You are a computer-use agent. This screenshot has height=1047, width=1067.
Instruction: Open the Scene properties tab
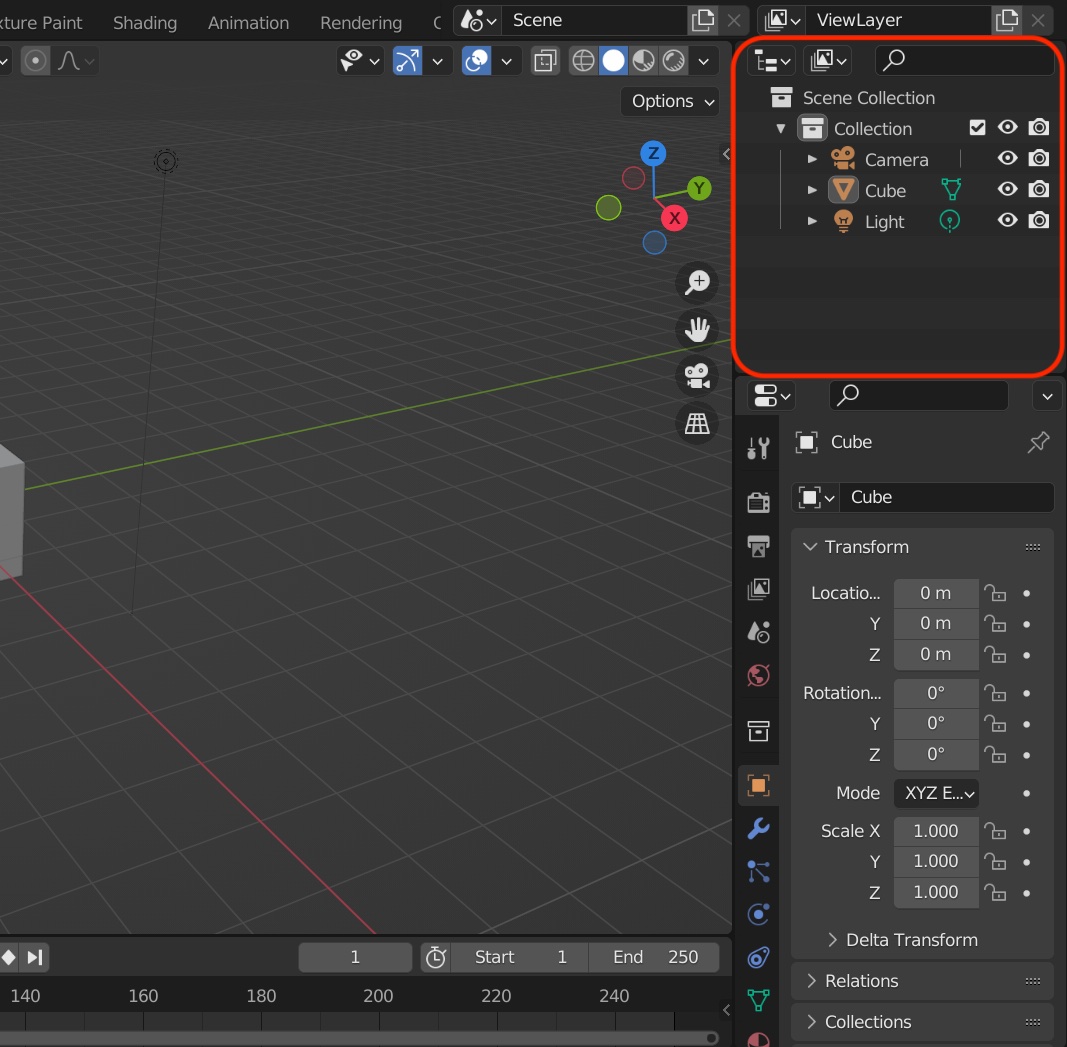click(758, 632)
